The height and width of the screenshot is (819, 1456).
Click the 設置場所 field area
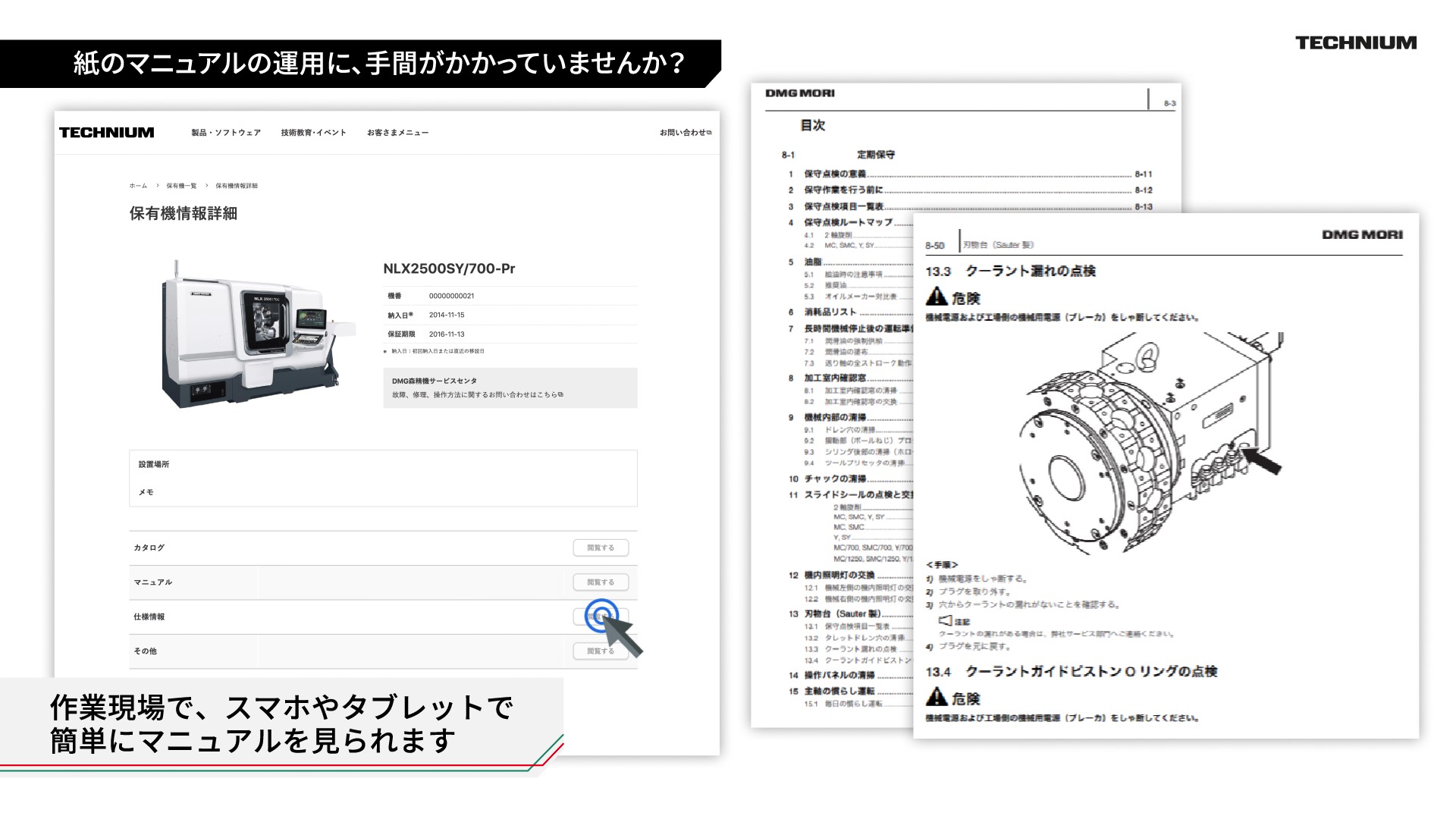pyautogui.click(x=383, y=464)
